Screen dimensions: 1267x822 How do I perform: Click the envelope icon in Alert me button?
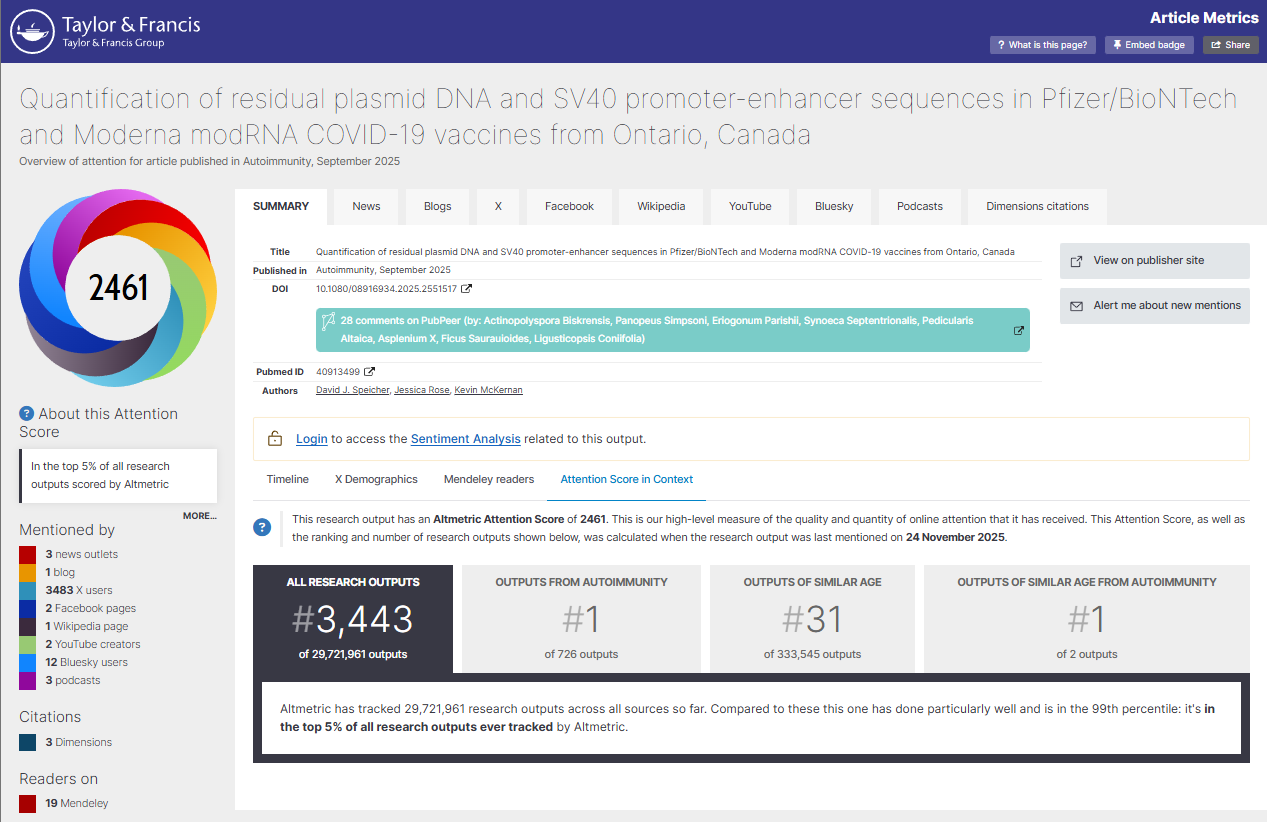click(1077, 306)
